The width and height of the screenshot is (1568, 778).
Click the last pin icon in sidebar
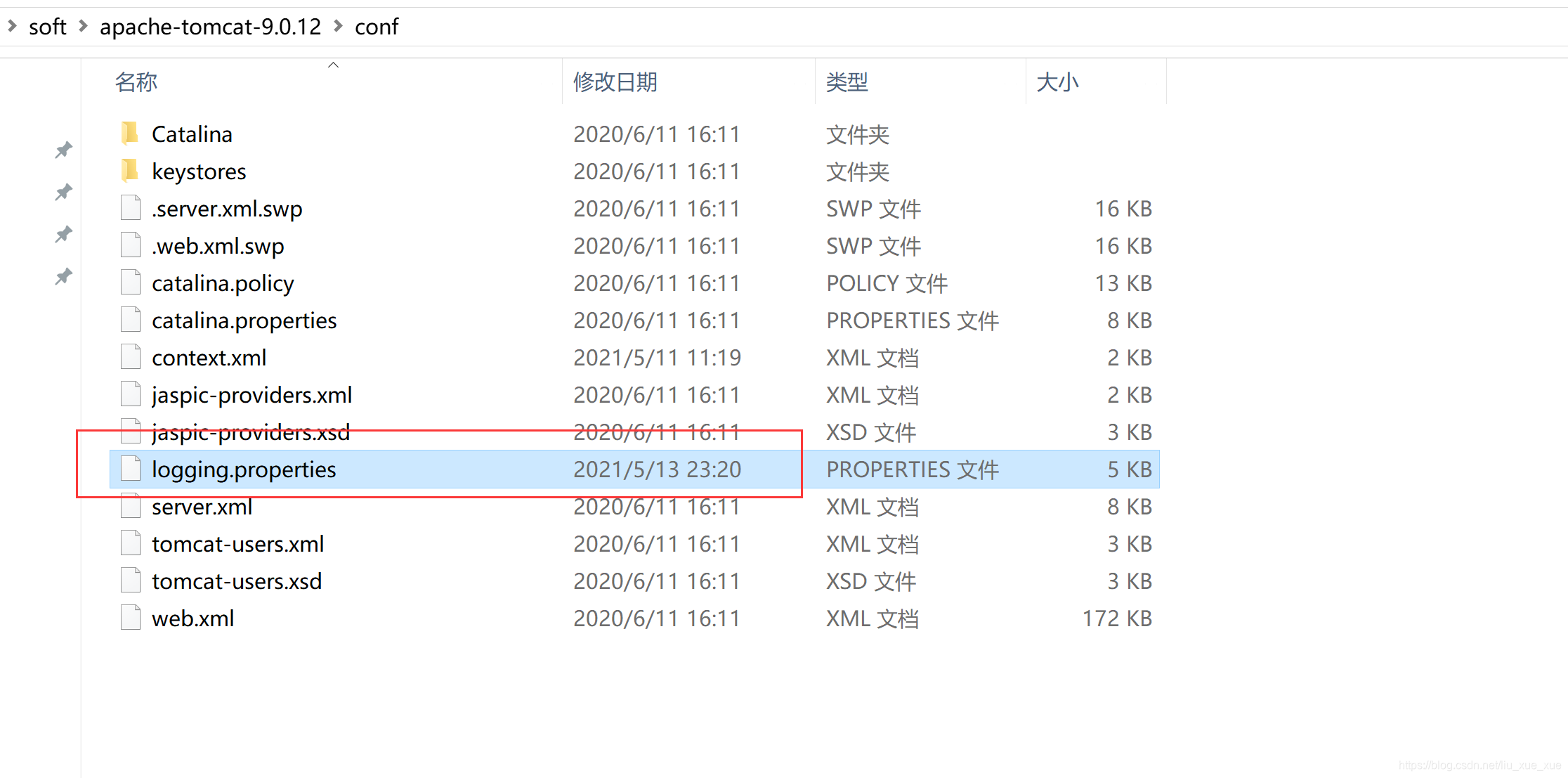coord(64,276)
